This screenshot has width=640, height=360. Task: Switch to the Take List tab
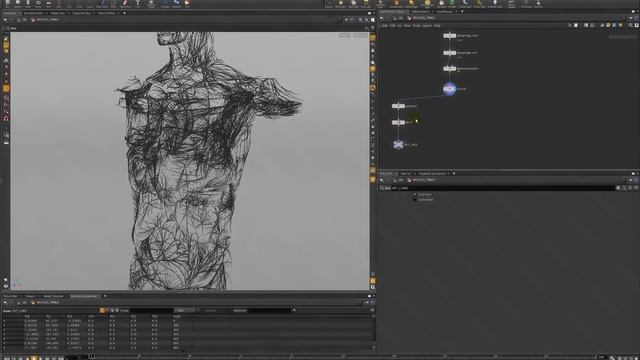coord(406,173)
